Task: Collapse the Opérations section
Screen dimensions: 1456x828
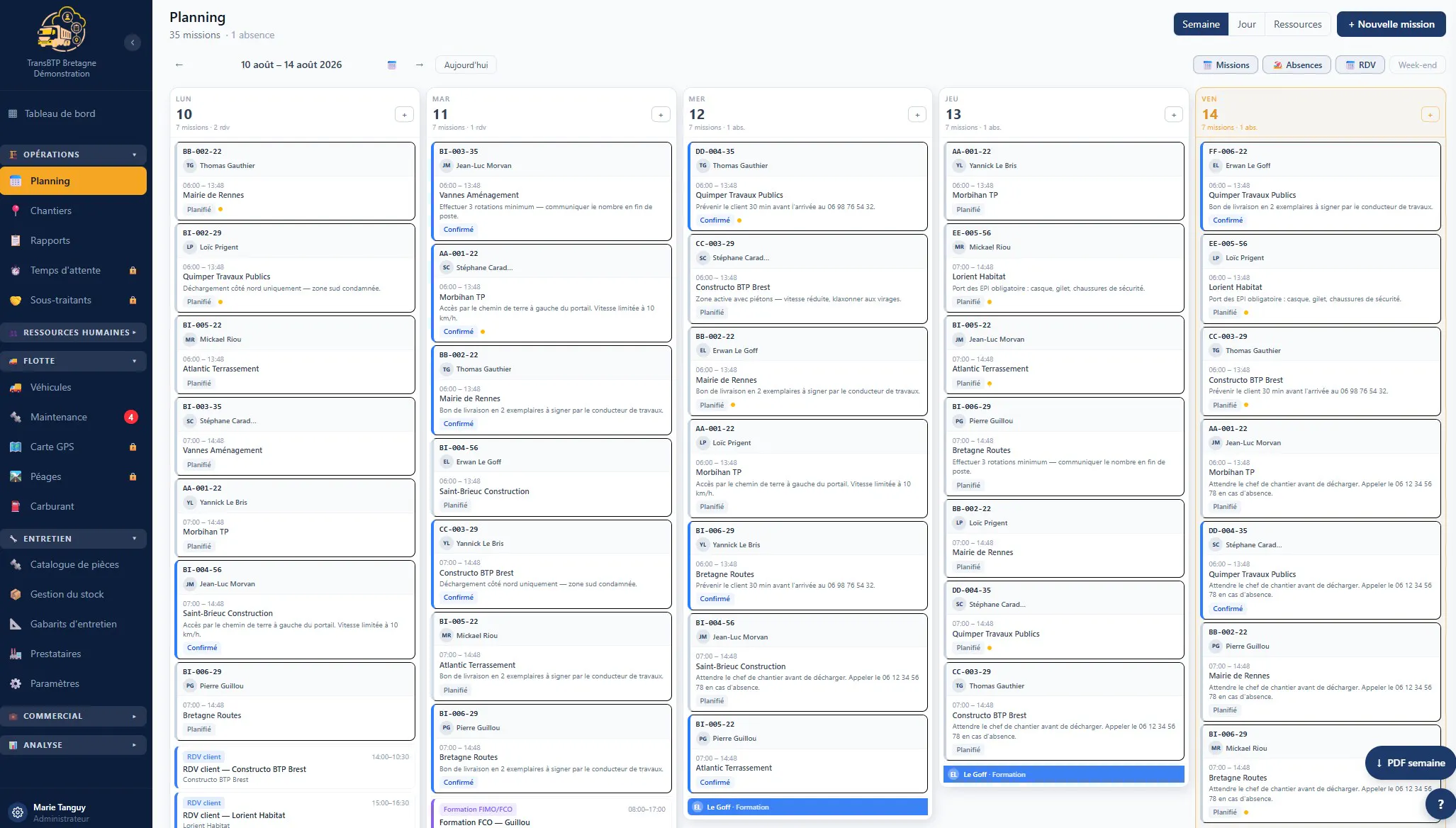Action: tap(74, 155)
